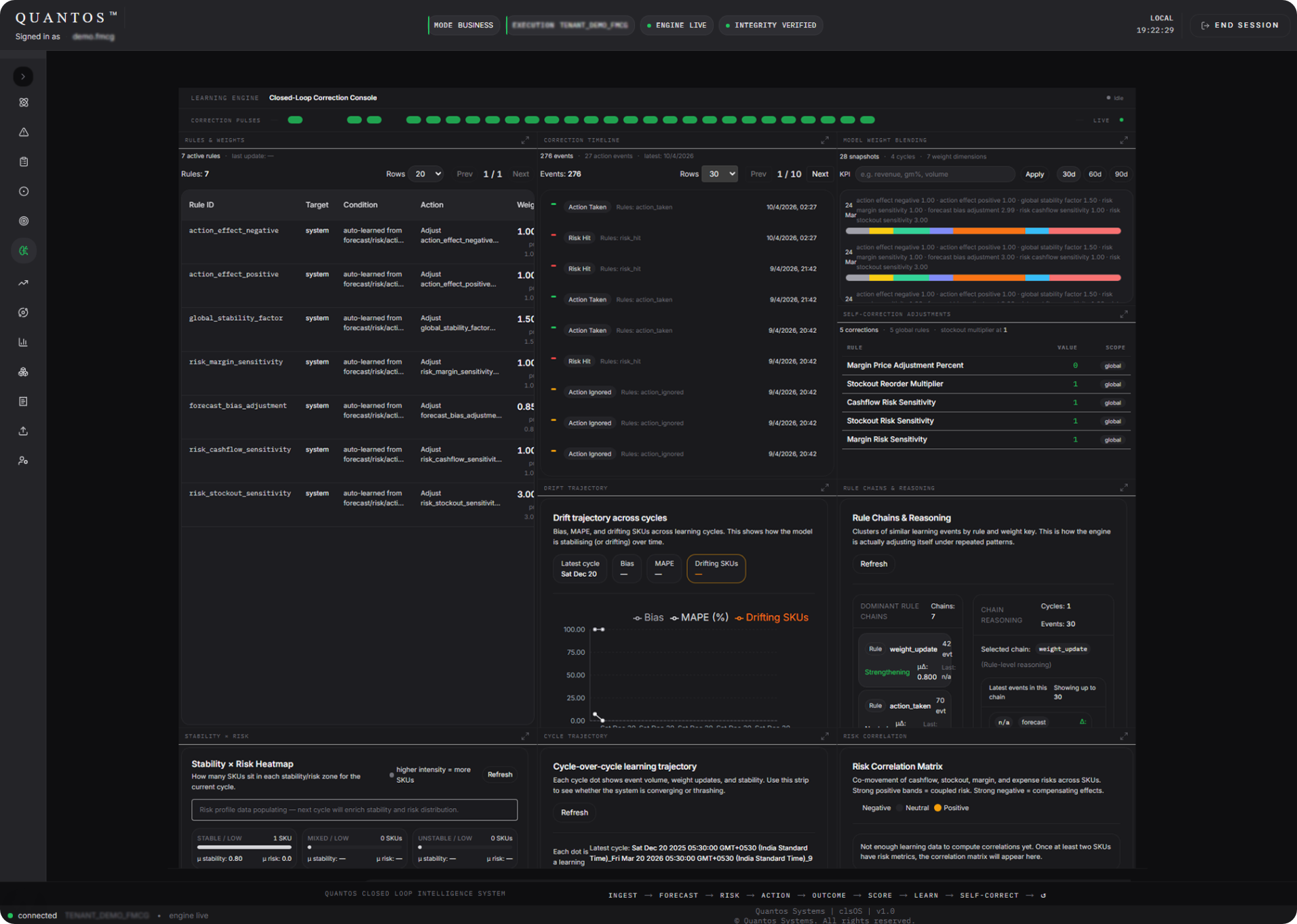The height and width of the screenshot is (924, 1297).
Task: Open the concentric target icon in the sidebar
Action: coord(24,221)
